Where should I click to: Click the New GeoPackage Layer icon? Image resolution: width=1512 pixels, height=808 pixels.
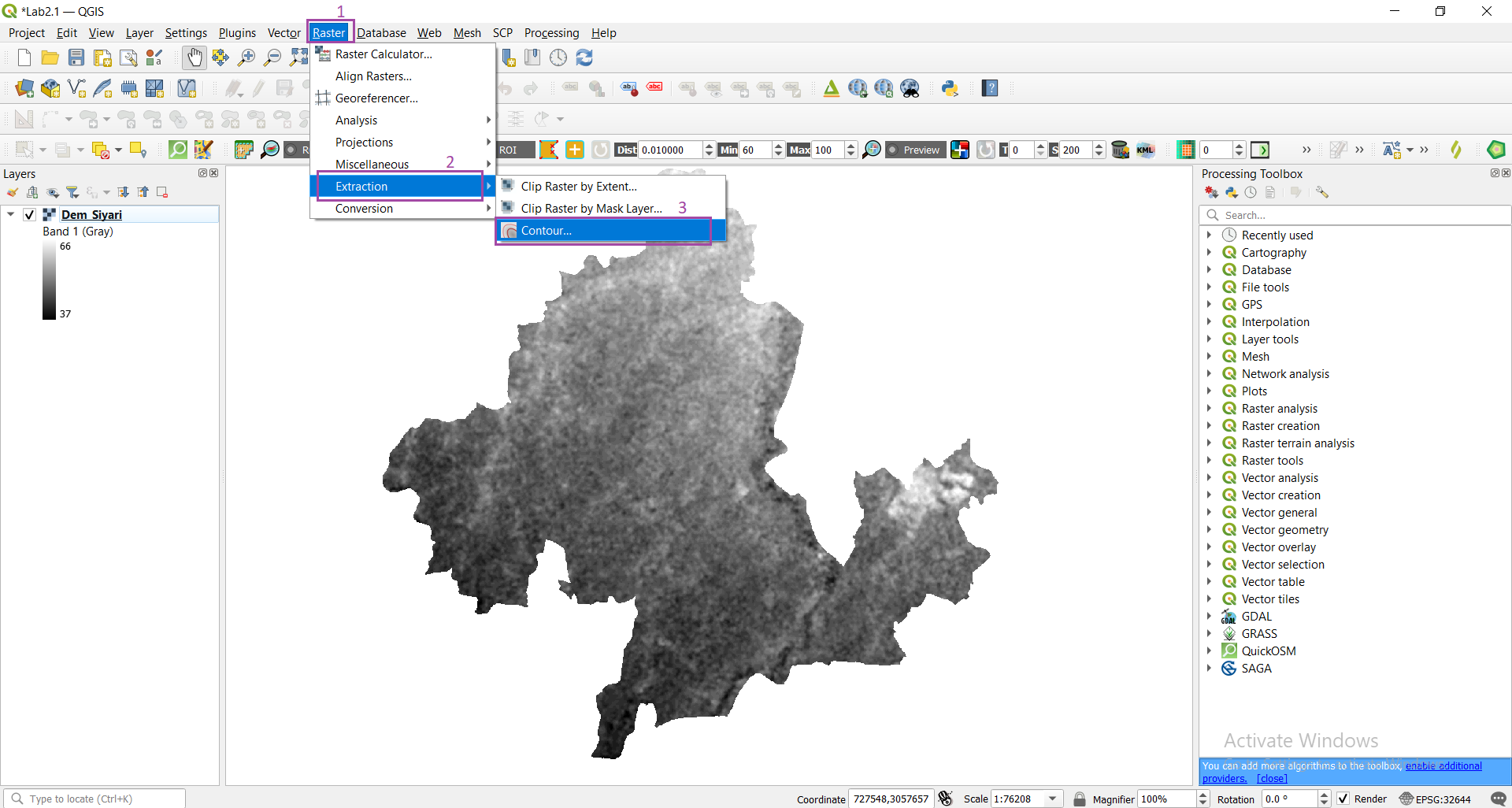[x=50, y=88]
